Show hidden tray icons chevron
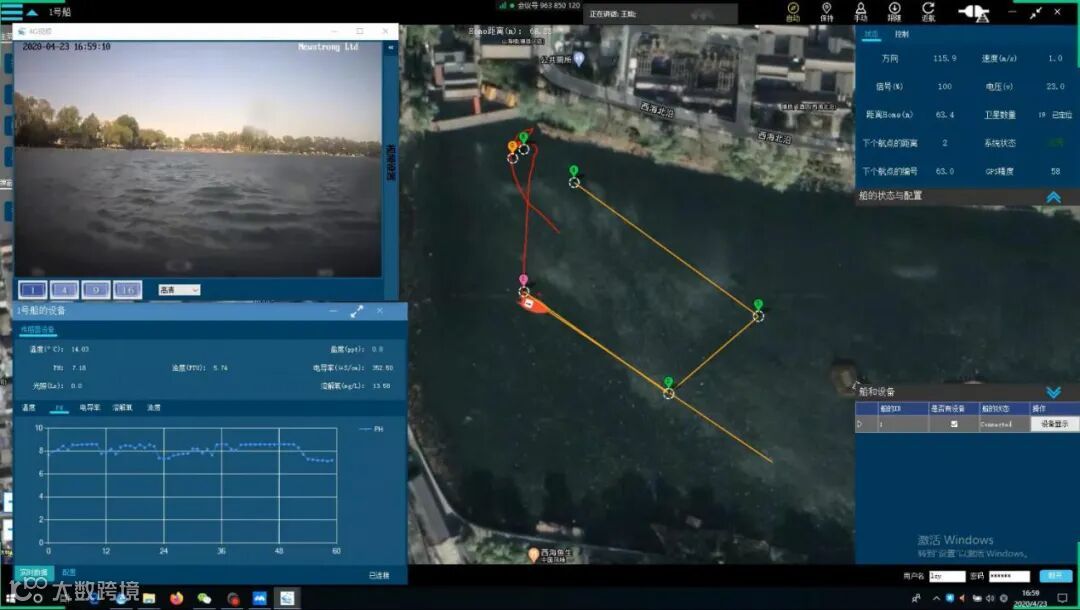Image resolution: width=1080 pixels, height=610 pixels. pyautogui.click(x=936, y=598)
